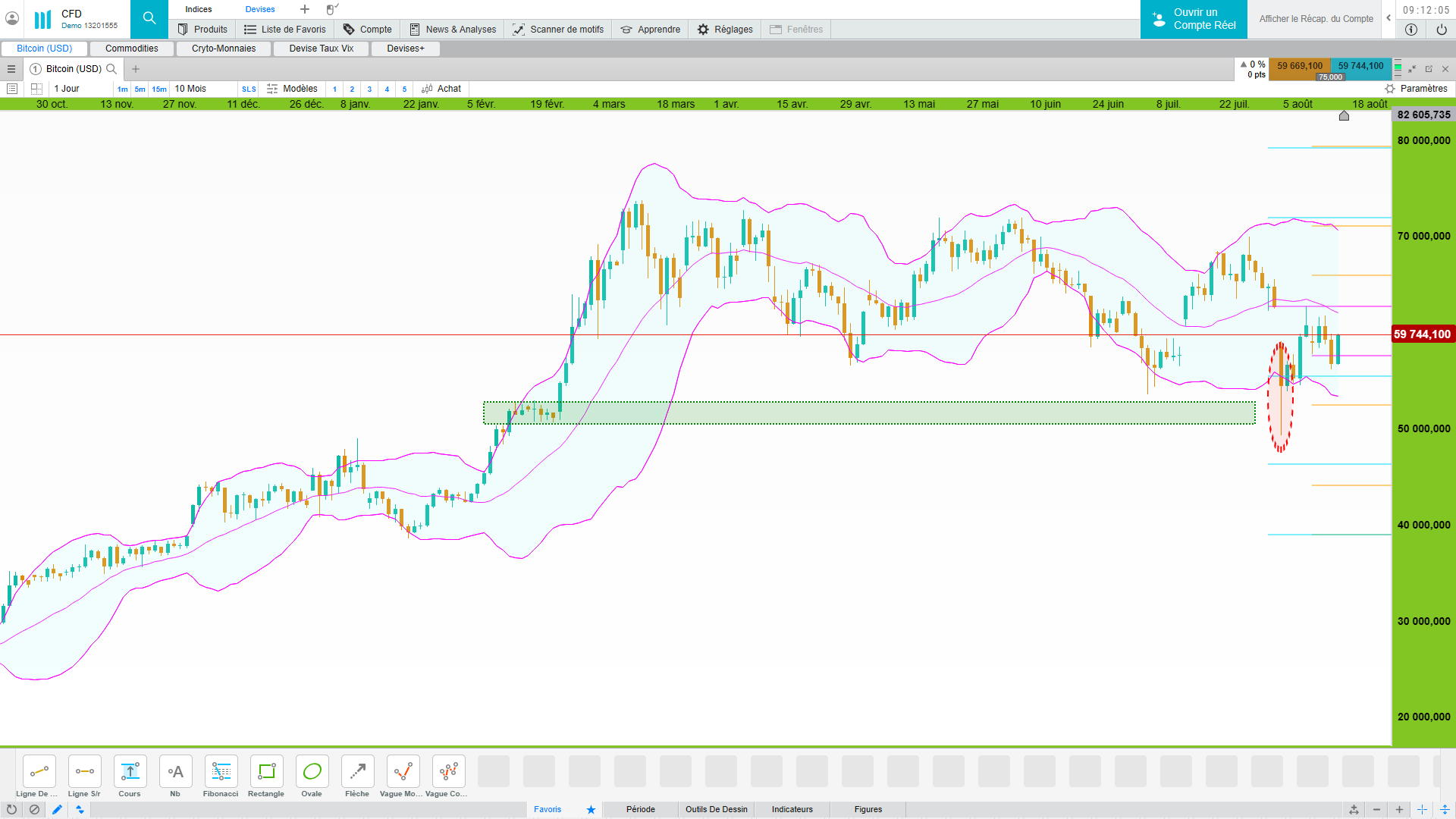Add a new chart tab with plus
Screen dimensions: 1456x819
[x=136, y=69]
